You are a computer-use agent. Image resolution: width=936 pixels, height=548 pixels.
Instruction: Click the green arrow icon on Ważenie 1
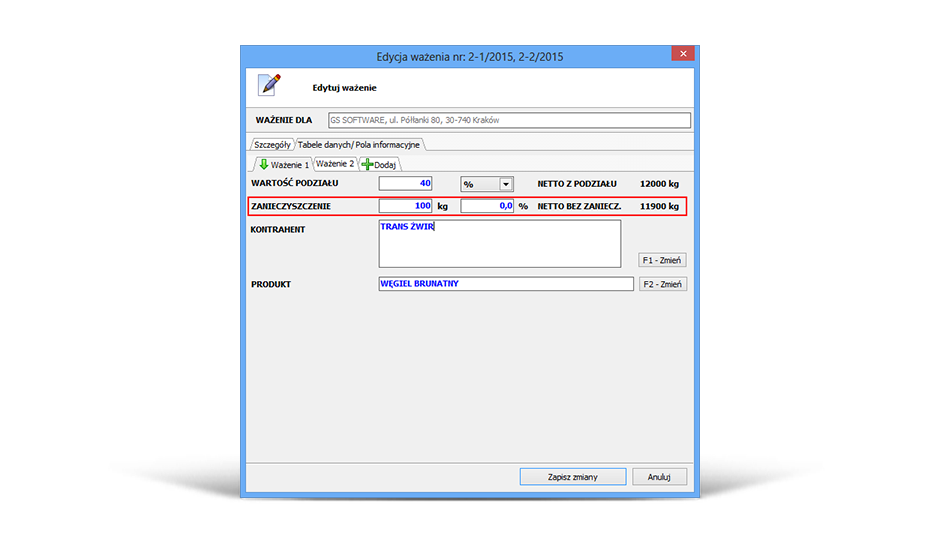[x=264, y=164]
